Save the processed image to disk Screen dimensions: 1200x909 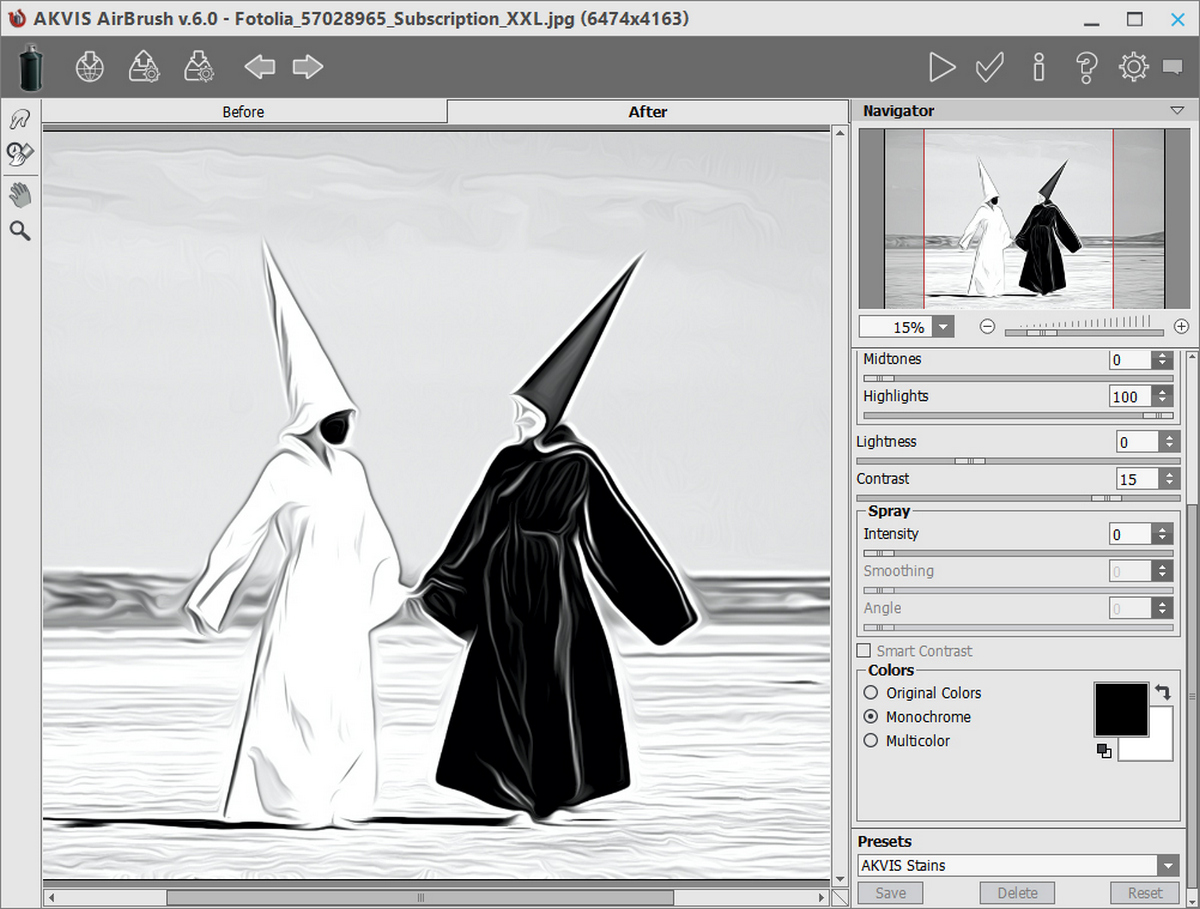[145, 68]
